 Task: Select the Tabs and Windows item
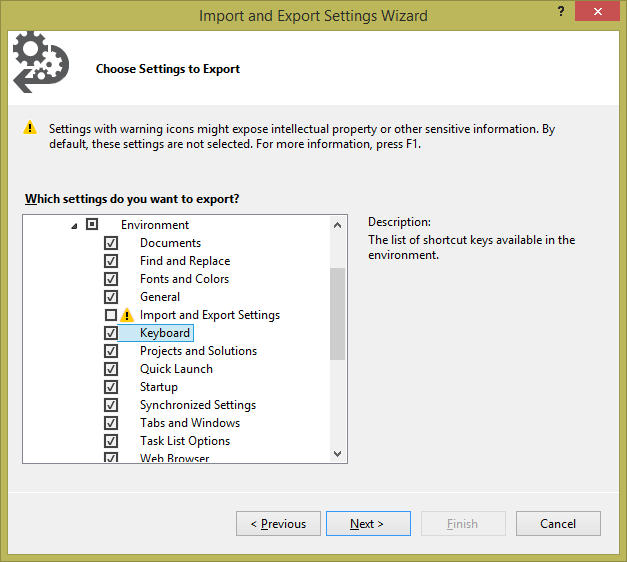coord(189,423)
